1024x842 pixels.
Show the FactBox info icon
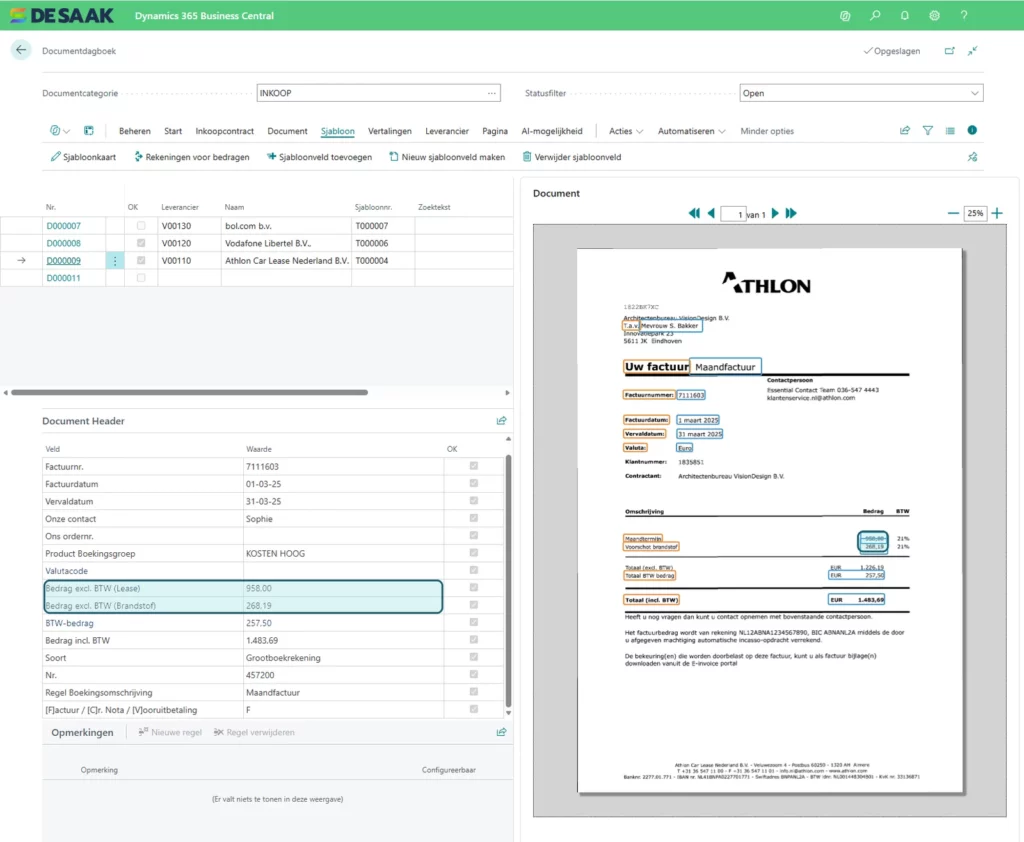point(972,130)
